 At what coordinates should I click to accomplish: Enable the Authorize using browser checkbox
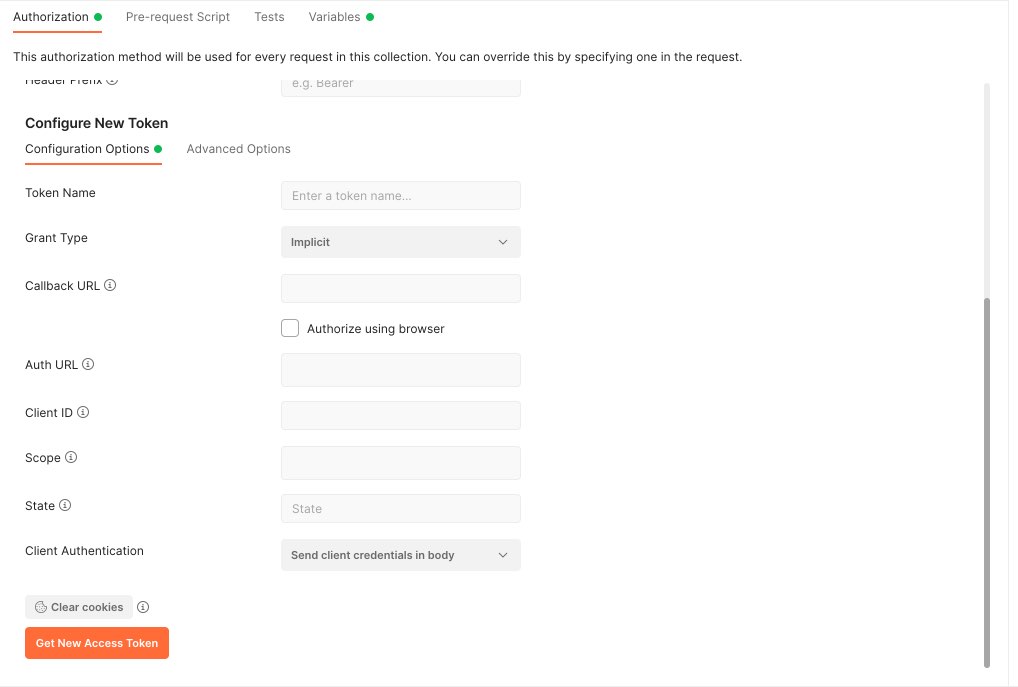tap(290, 328)
